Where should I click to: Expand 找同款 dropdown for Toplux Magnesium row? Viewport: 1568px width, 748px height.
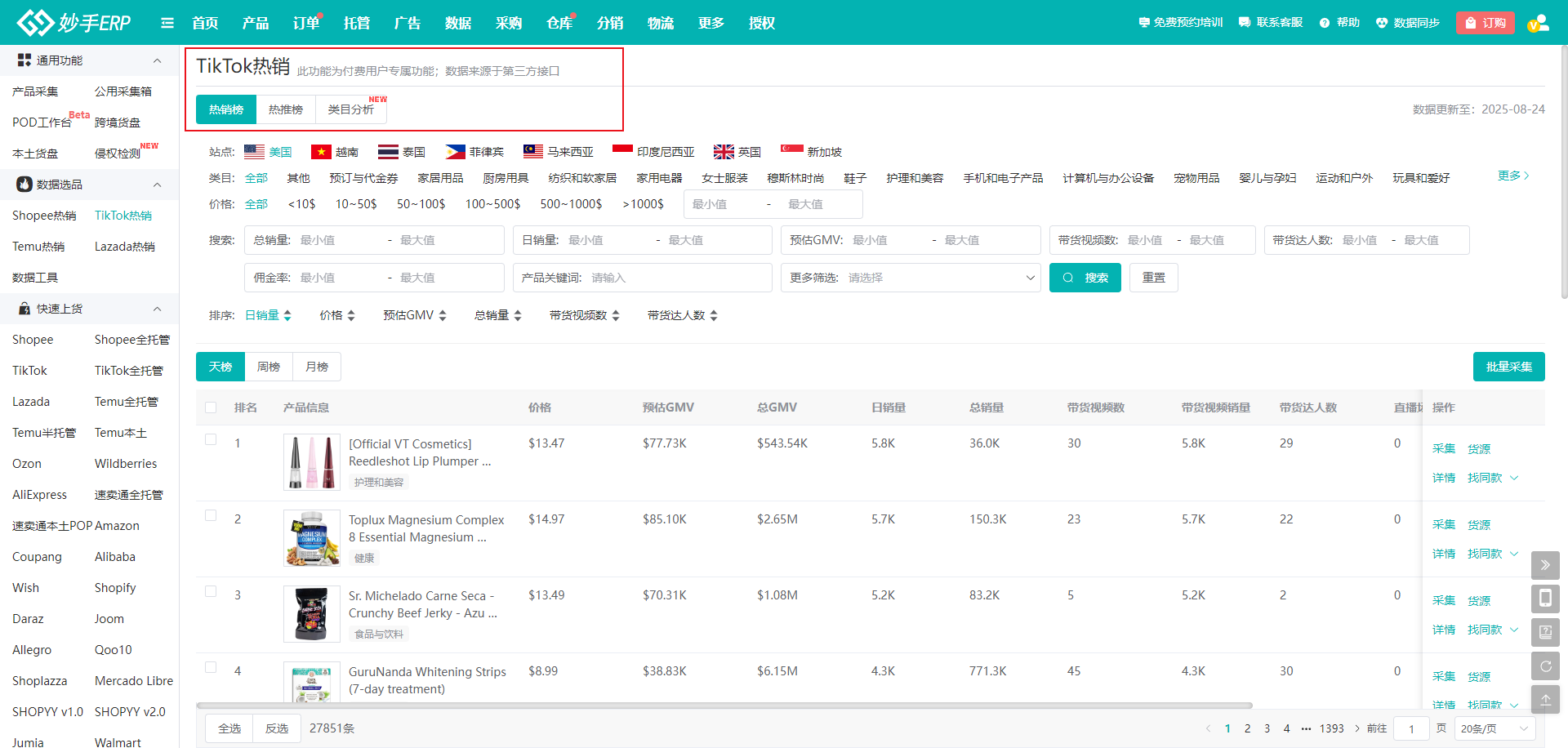pyautogui.click(x=1493, y=554)
